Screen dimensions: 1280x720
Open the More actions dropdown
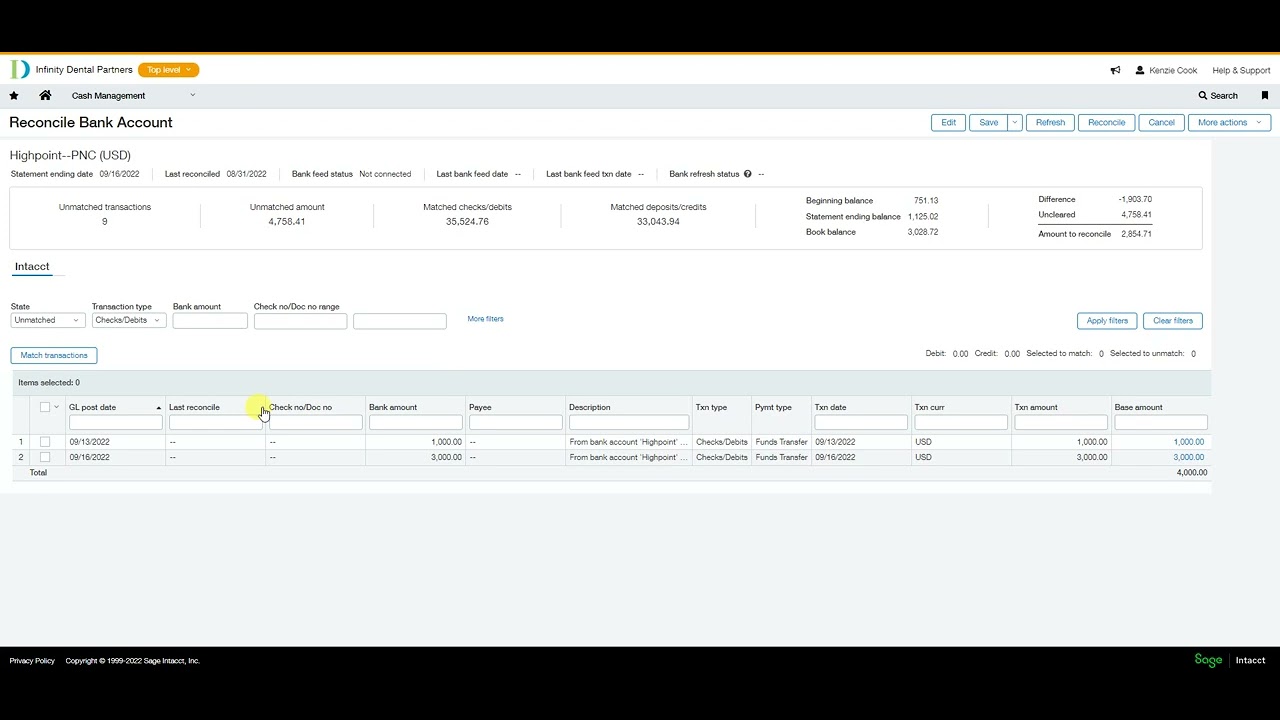(1229, 122)
